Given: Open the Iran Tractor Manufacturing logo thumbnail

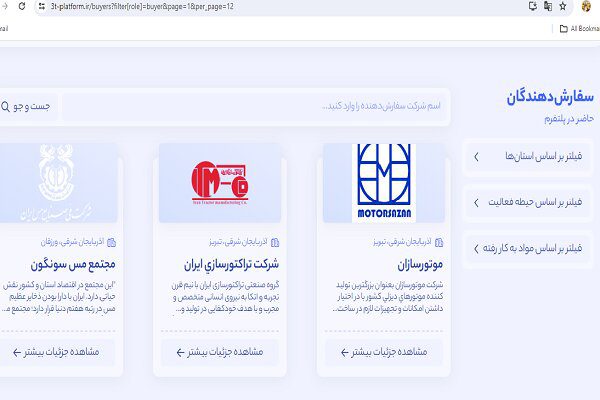Looking at the screenshot, I should click(220, 183).
